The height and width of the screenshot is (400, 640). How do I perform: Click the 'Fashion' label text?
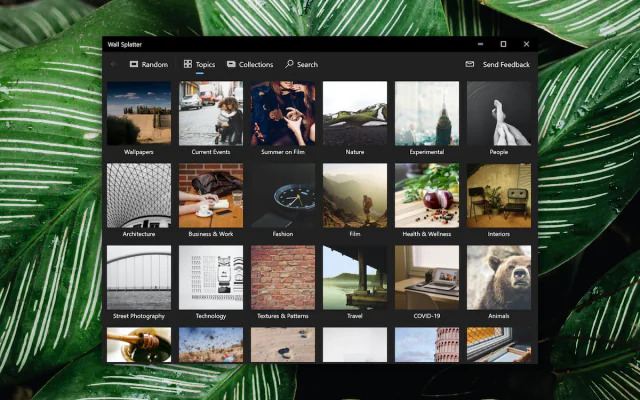point(283,234)
